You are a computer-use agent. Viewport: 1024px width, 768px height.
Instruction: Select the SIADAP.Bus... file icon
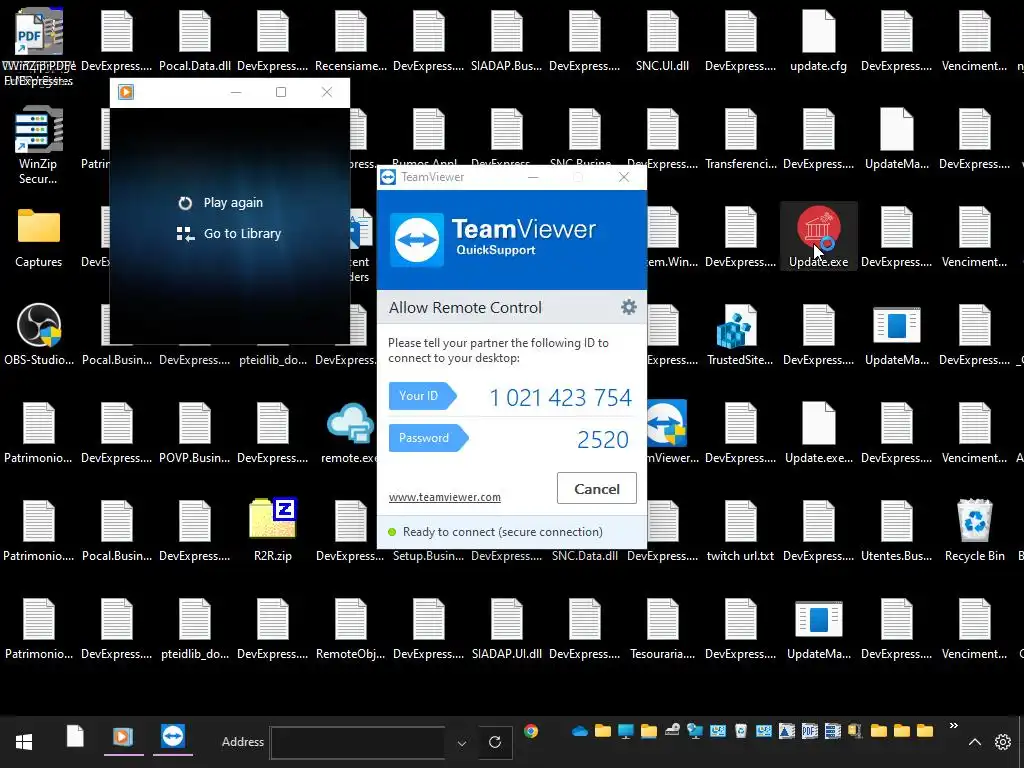(507, 40)
